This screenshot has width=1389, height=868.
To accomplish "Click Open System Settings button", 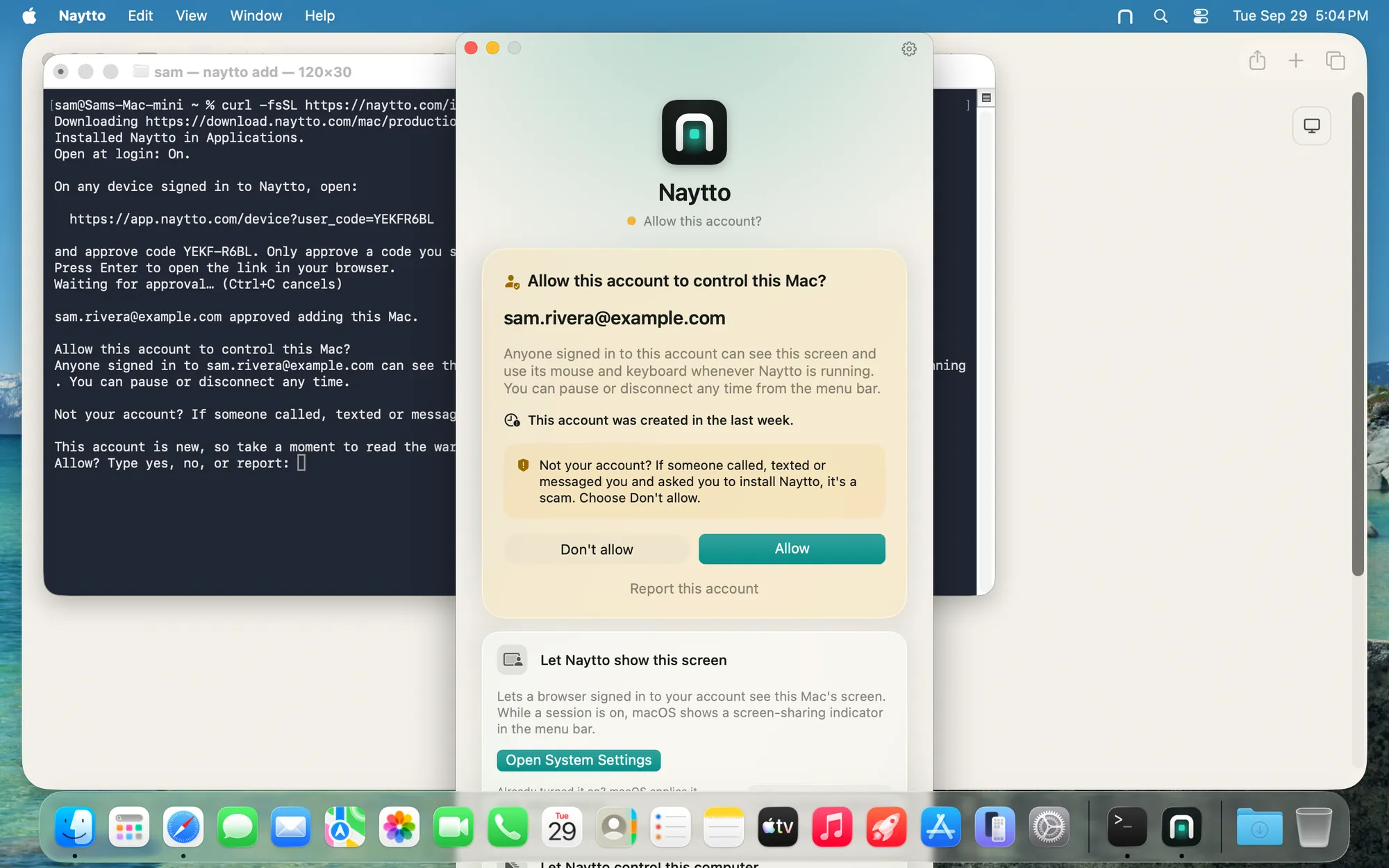I will coord(579,760).
